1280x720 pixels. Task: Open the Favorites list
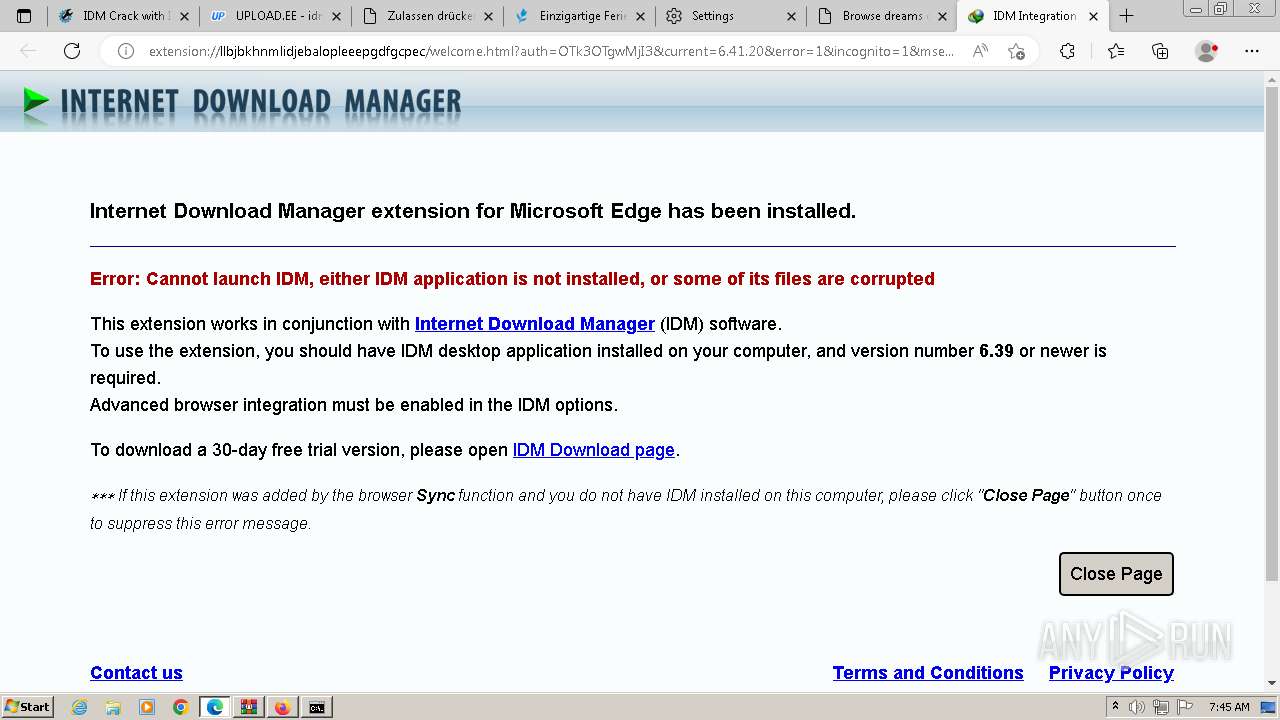pos(1116,51)
